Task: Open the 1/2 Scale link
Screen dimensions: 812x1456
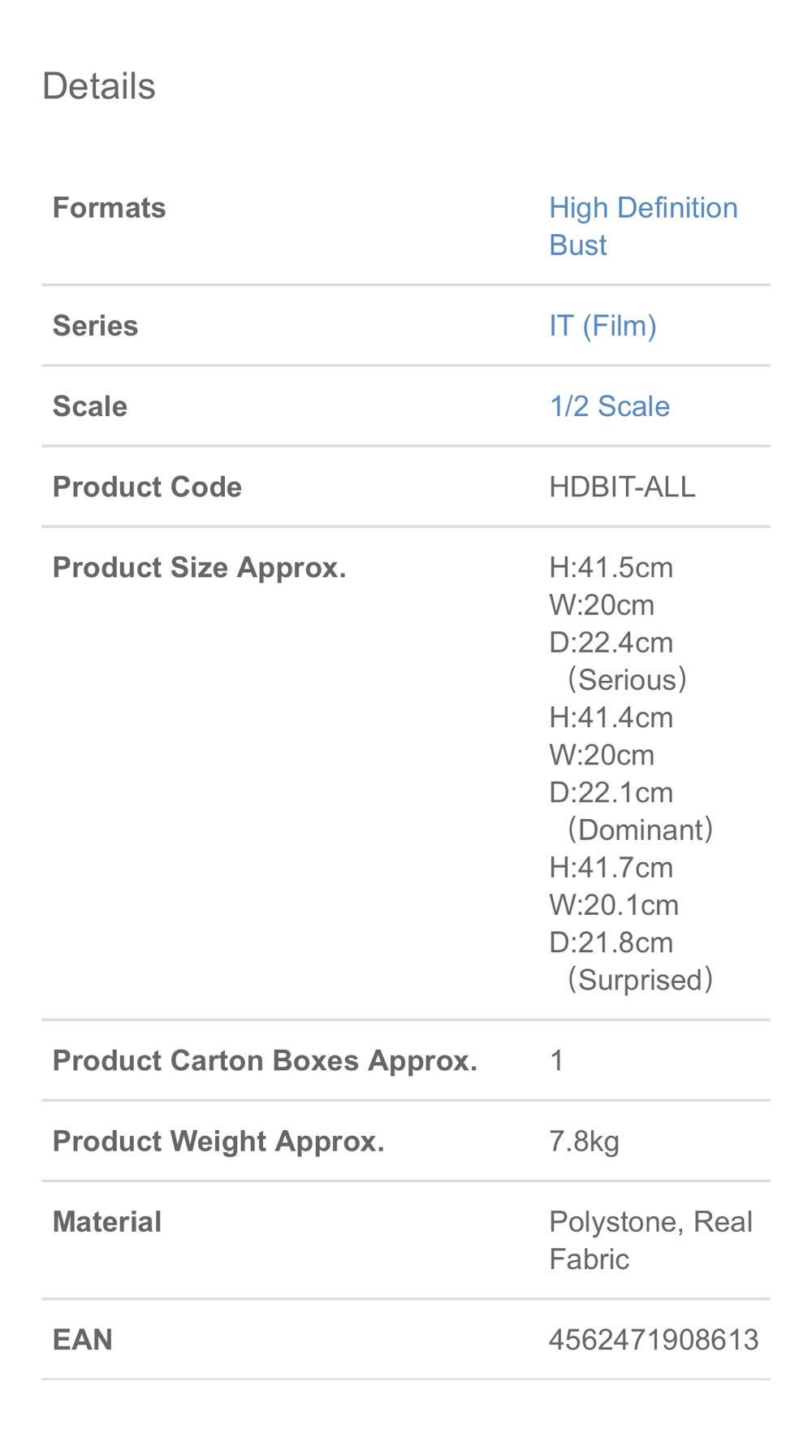Action: click(609, 406)
